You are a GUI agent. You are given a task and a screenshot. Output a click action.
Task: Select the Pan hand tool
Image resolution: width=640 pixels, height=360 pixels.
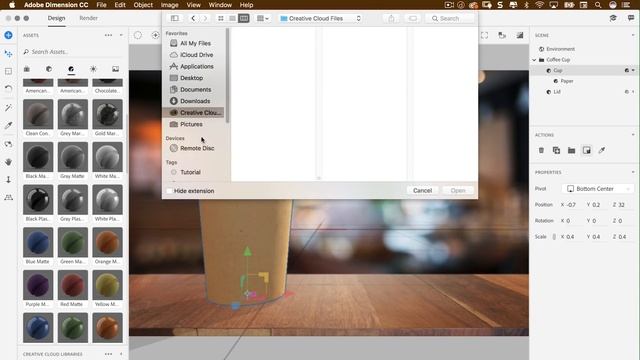click(8, 162)
